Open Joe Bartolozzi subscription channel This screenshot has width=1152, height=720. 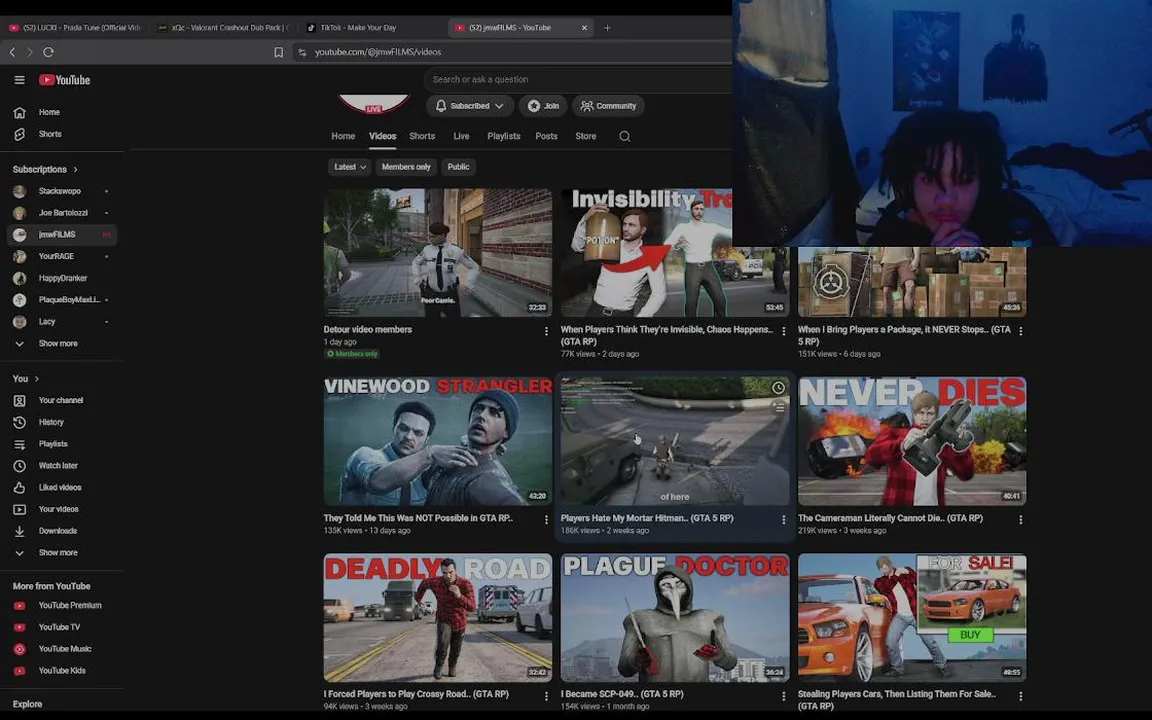click(62, 213)
